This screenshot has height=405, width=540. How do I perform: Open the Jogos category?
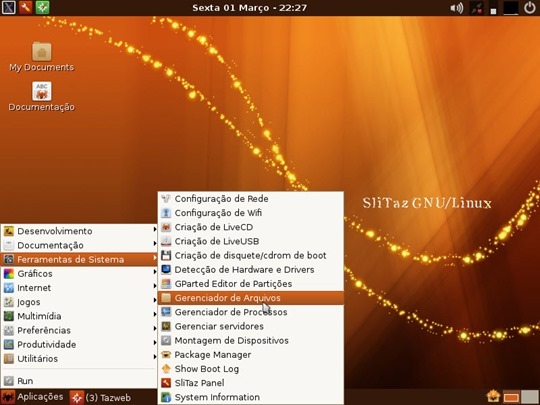point(79,302)
